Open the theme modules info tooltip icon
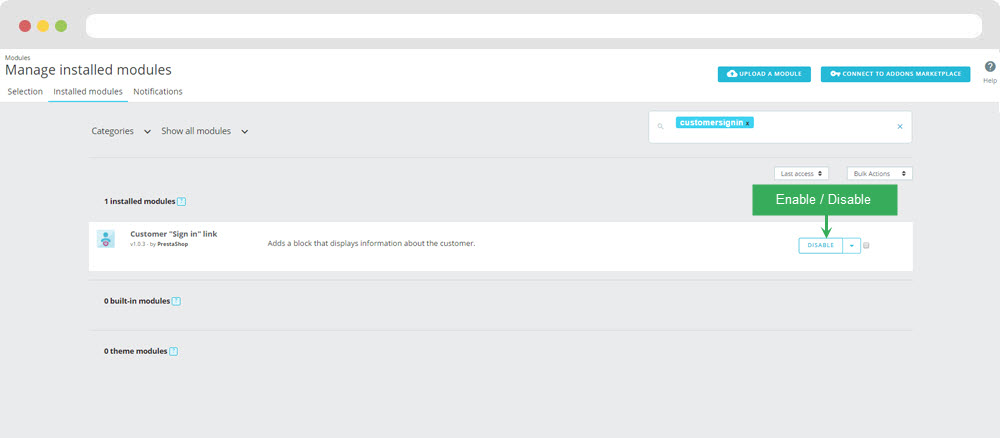 173,351
